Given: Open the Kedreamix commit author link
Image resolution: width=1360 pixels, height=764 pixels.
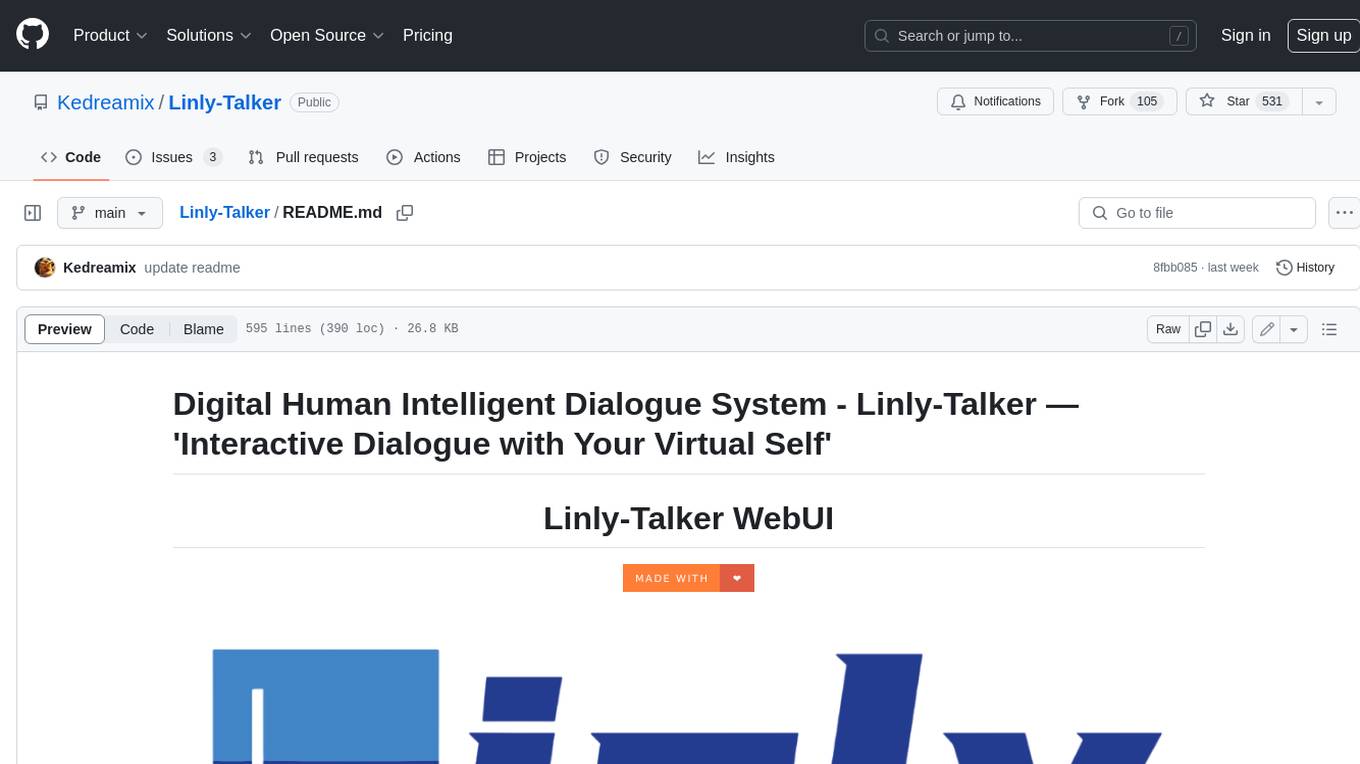Looking at the screenshot, I should [99, 267].
